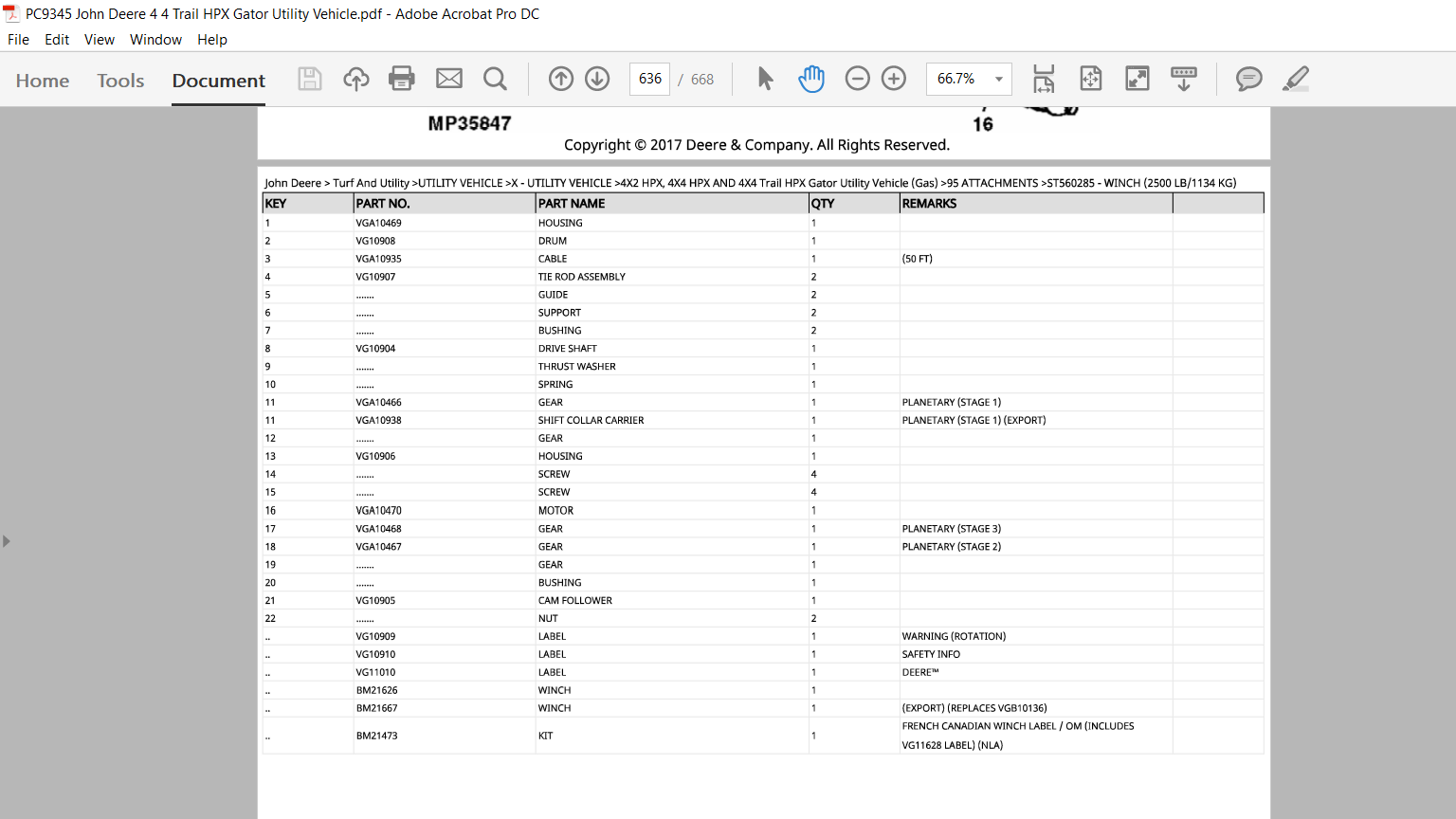Send file by email envelope icon
1456x819 pixels.
coord(449,79)
